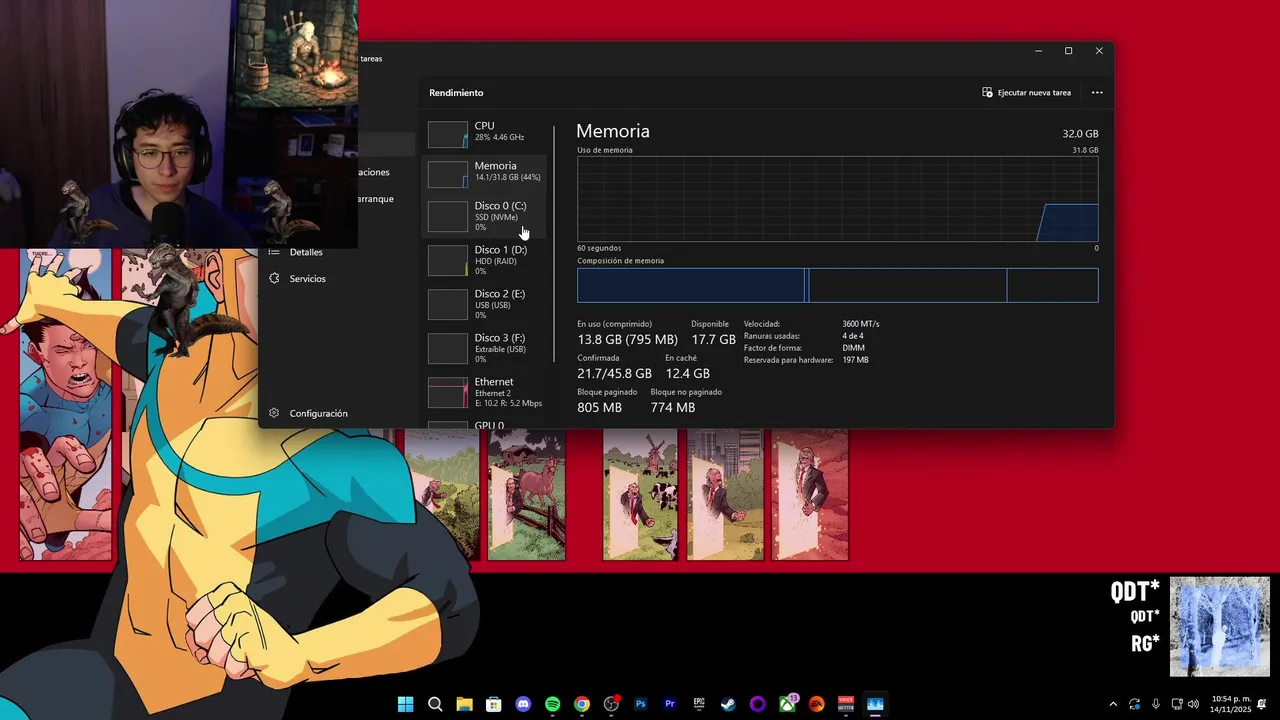Open network settings tray icon
1280x720 pixels.
click(1177, 704)
